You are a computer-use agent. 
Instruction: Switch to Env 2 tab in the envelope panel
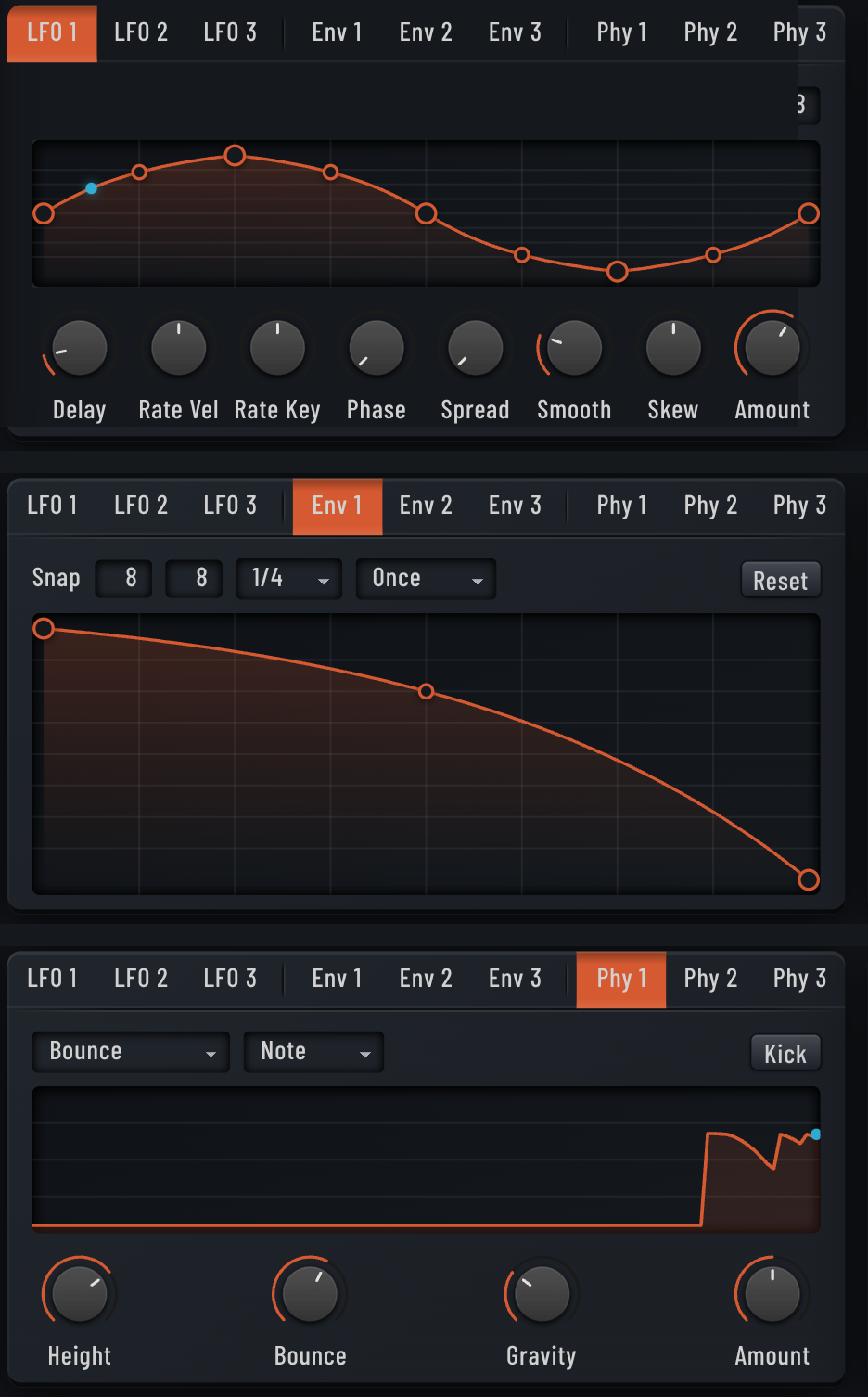426,506
